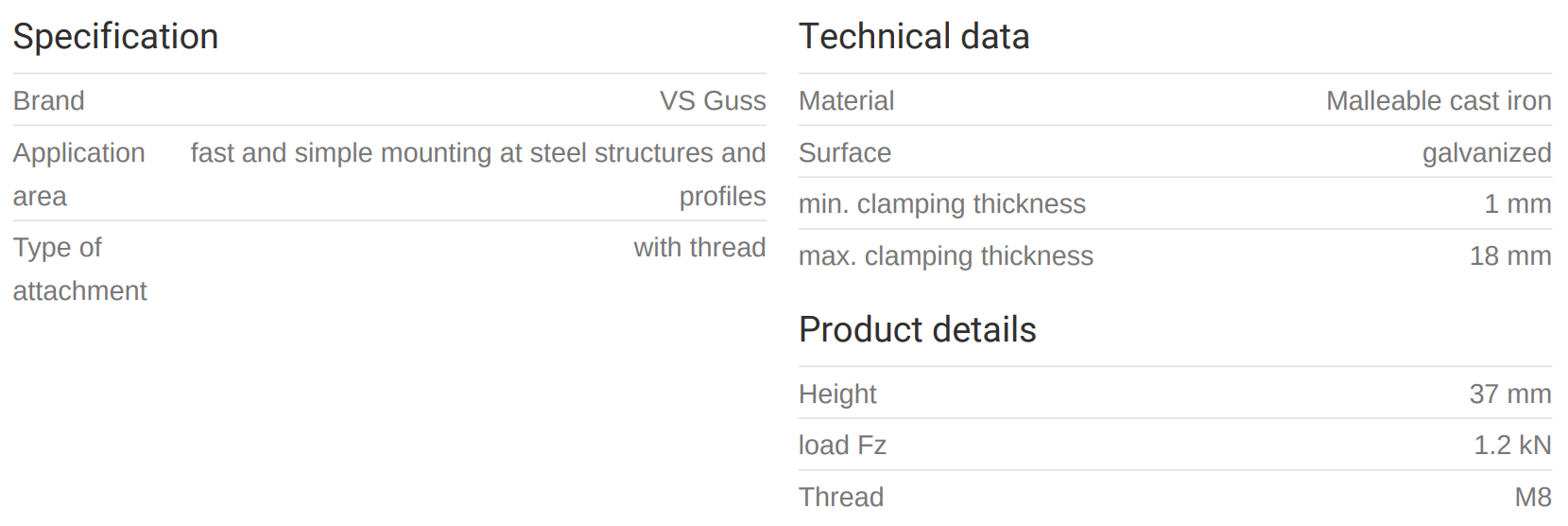The width and height of the screenshot is (1568, 526).
Task: Click the Application area label
Action: [x=78, y=174]
